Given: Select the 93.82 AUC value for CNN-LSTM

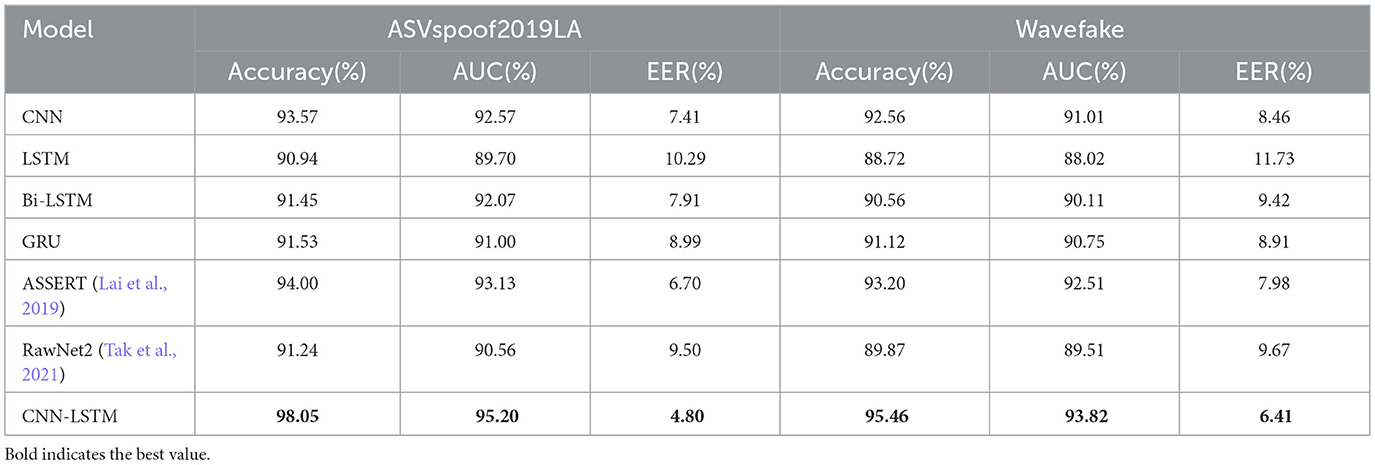Looking at the screenshot, I should (x=1073, y=415).
